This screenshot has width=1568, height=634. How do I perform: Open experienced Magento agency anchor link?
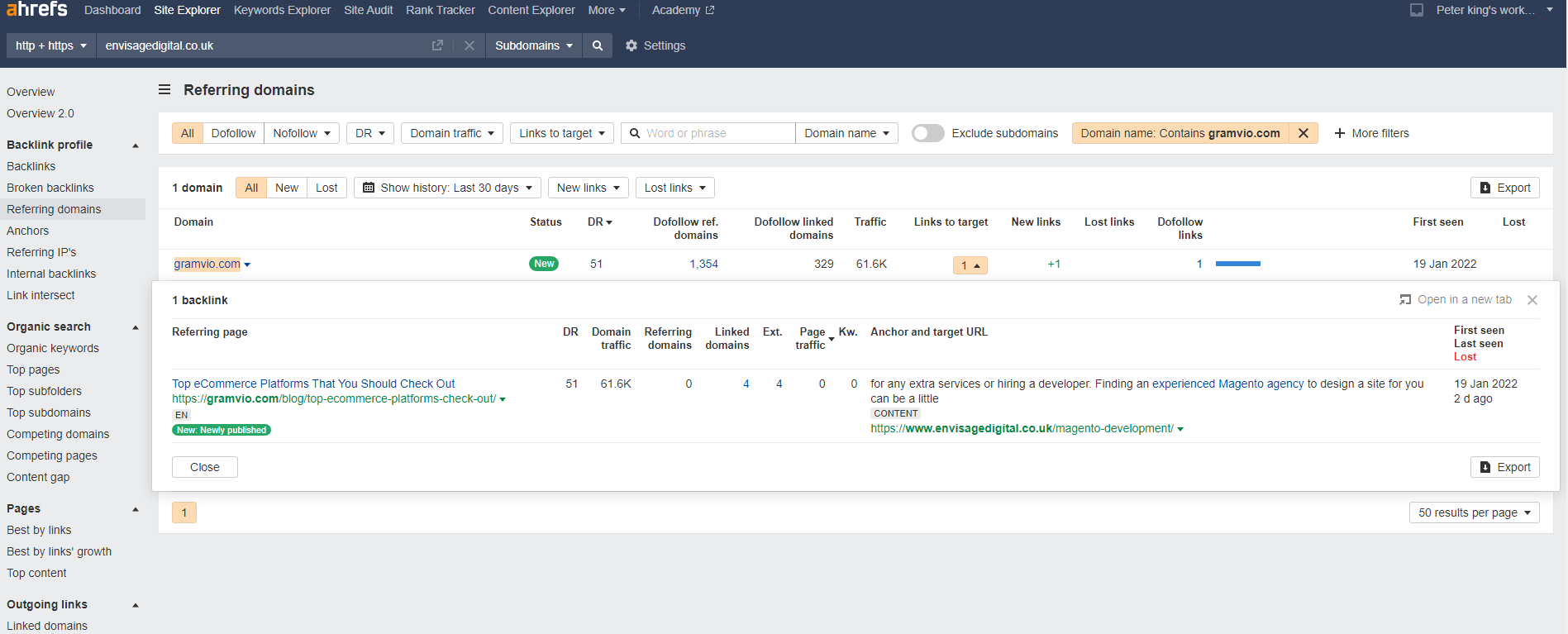(x=1227, y=384)
